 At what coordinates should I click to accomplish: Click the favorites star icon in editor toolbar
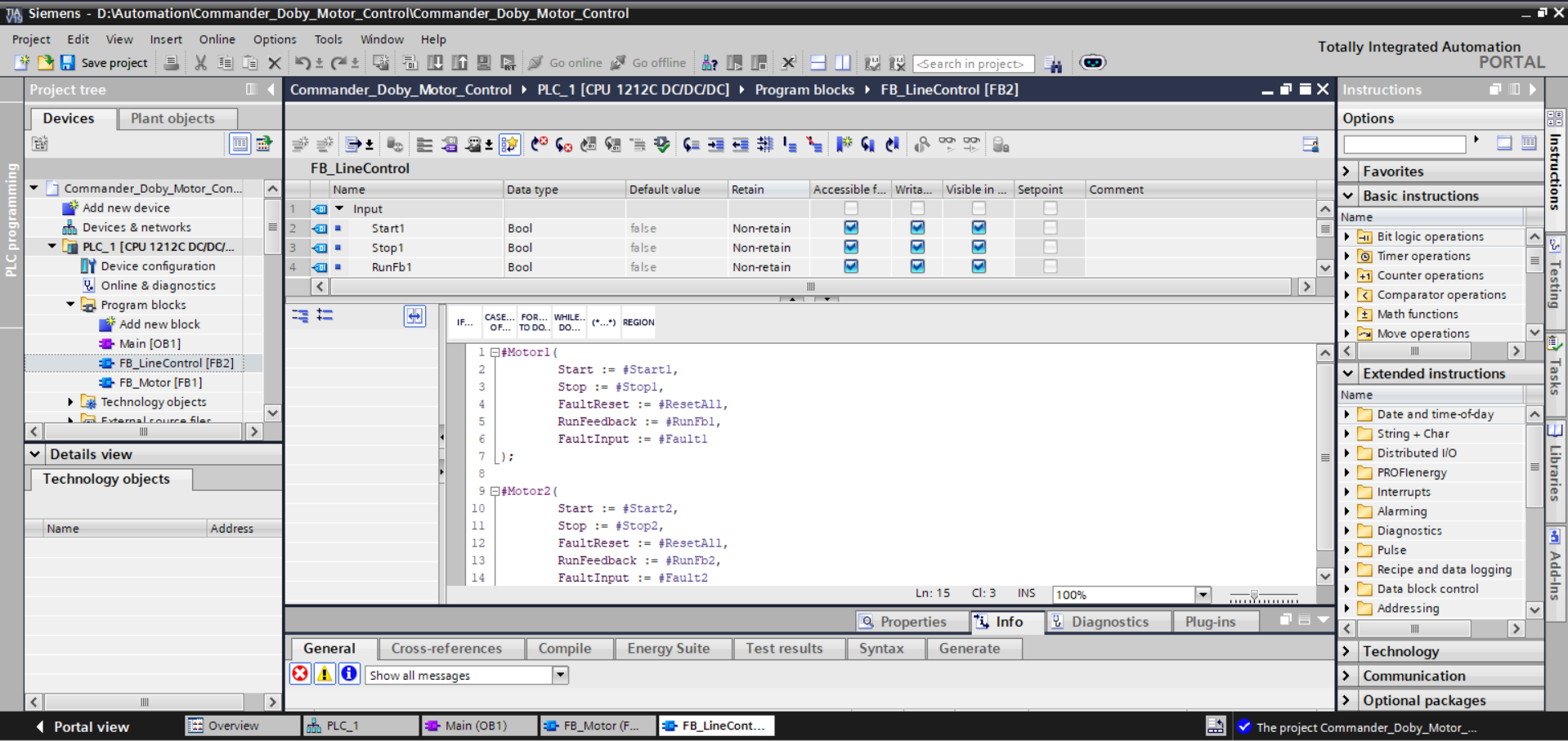509,145
